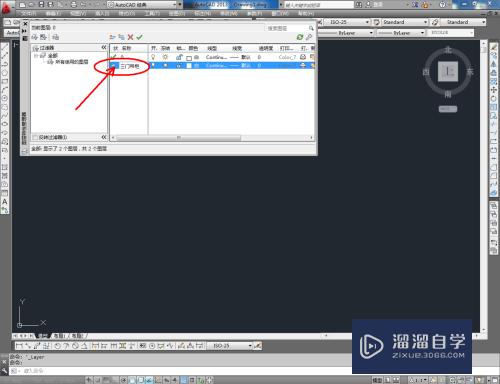Select the Mirror tool in right modify toolbar
This screenshot has width=500, height=384.
[x=494, y=64]
